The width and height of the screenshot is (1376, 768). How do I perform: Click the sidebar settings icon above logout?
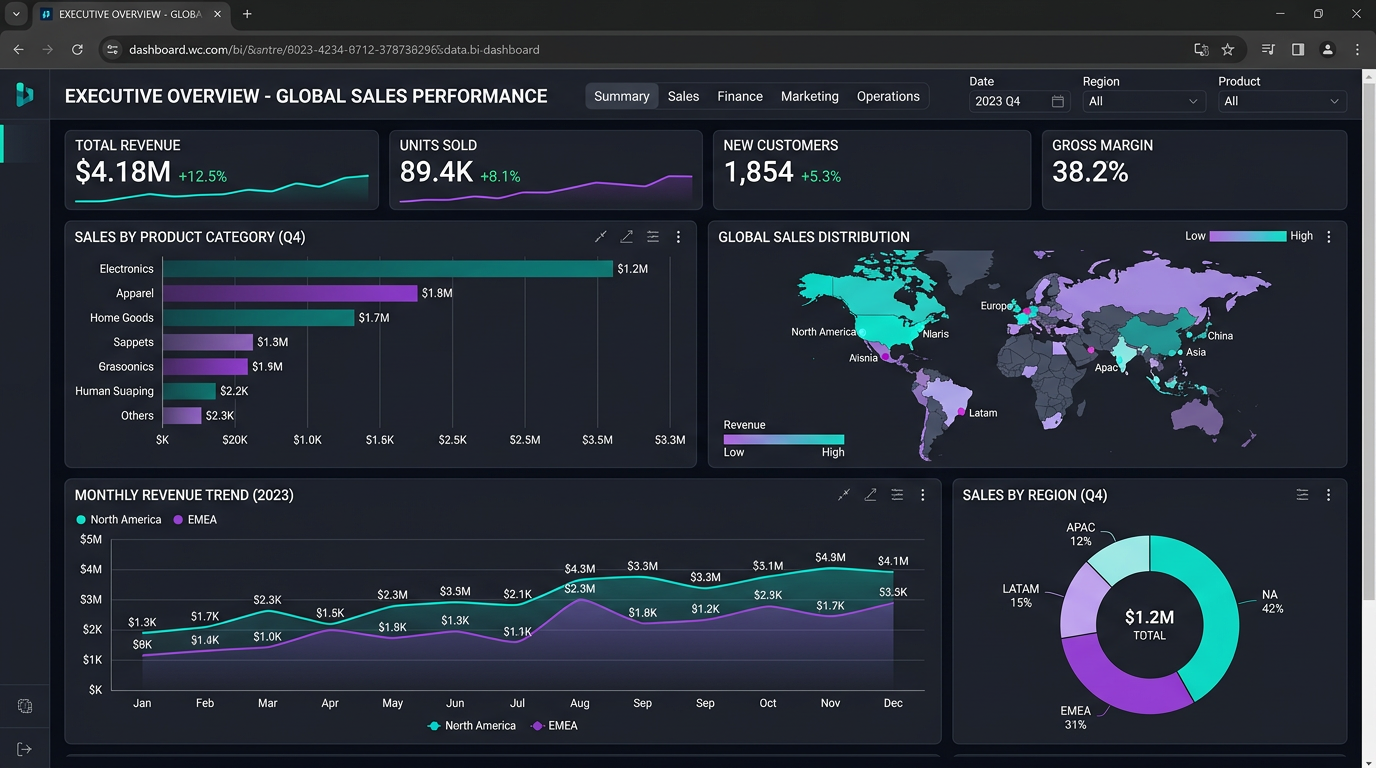click(25, 706)
